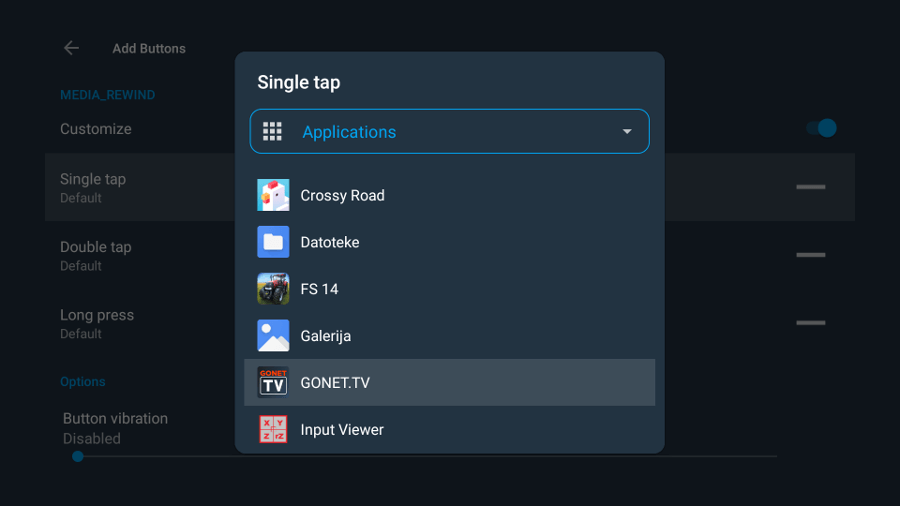The height and width of the screenshot is (506, 900).
Task: Toggle the Customize switch
Action: click(x=821, y=128)
